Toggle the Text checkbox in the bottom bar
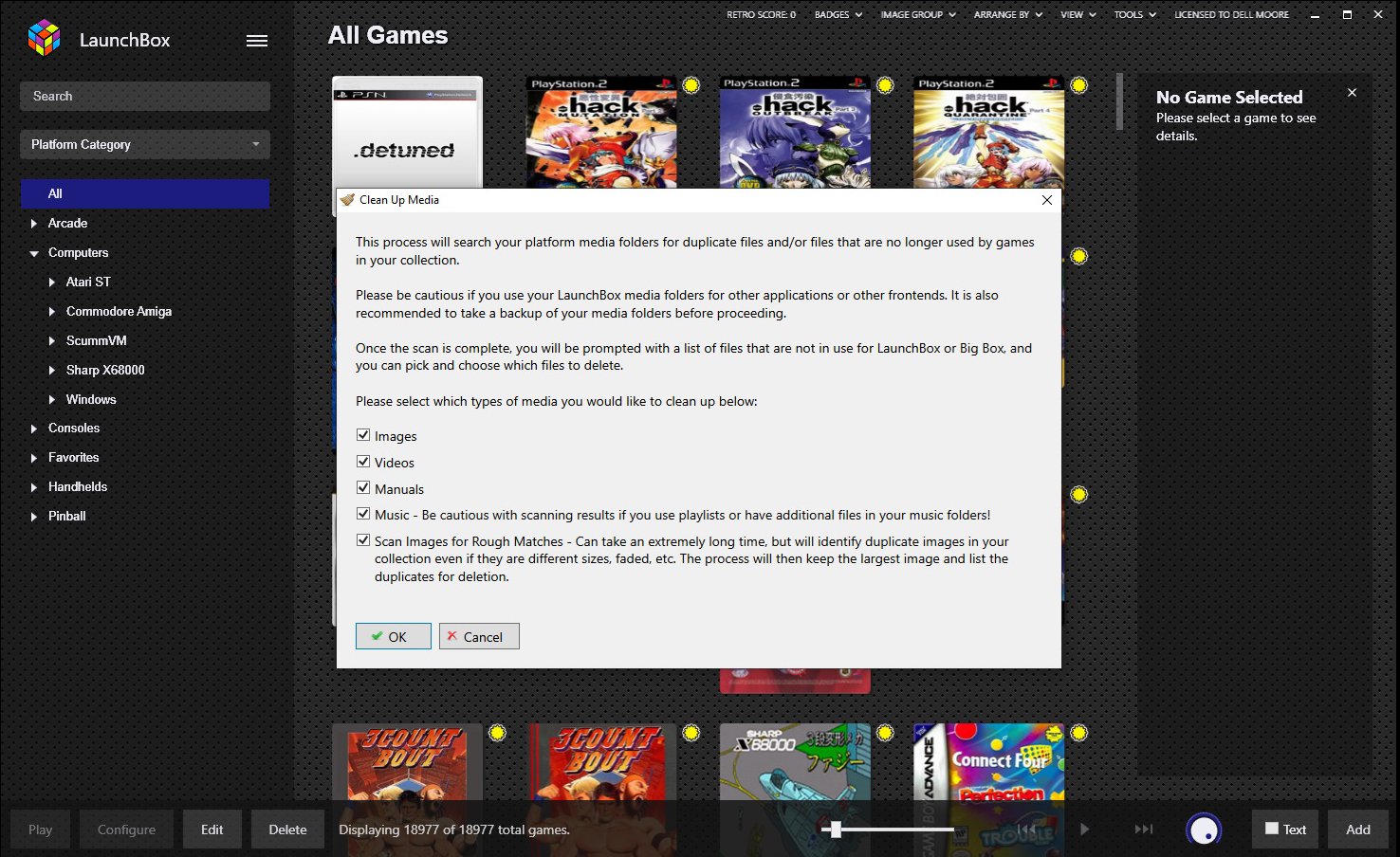The height and width of the screenshot is (857, 1400). [1272, 829]
